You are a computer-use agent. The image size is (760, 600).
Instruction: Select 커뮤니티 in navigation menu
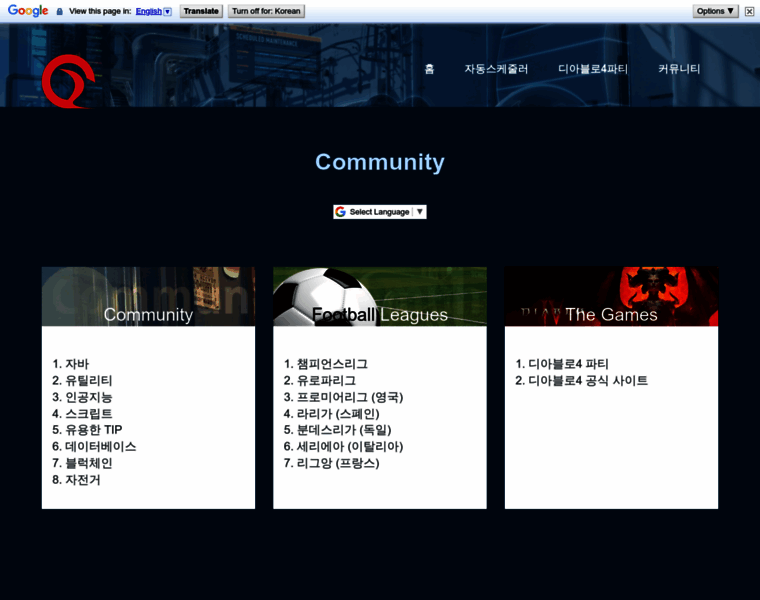(x=679, y=69)
